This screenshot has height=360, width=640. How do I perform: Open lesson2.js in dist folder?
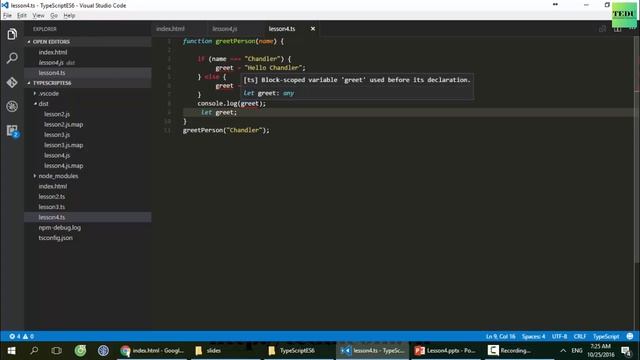point(57,114)
